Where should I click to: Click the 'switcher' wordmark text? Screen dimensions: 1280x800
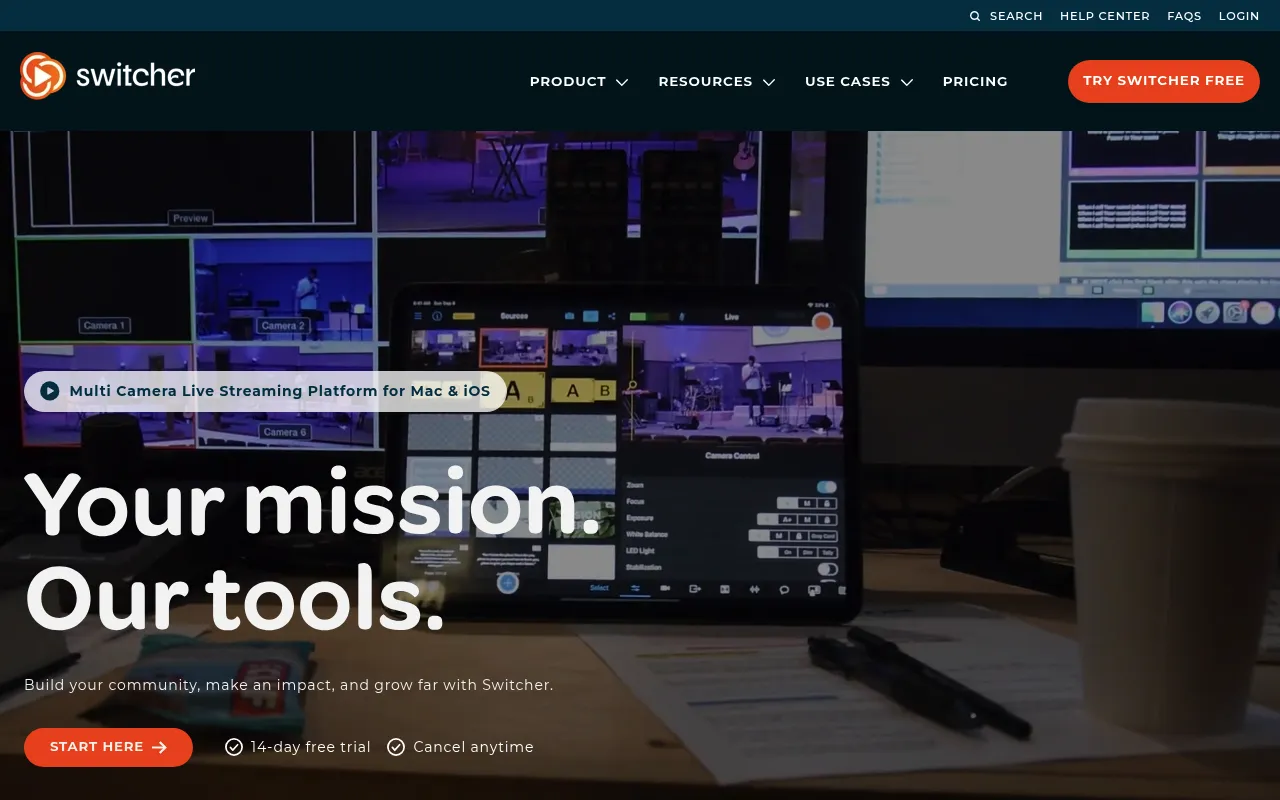point(135,75)
